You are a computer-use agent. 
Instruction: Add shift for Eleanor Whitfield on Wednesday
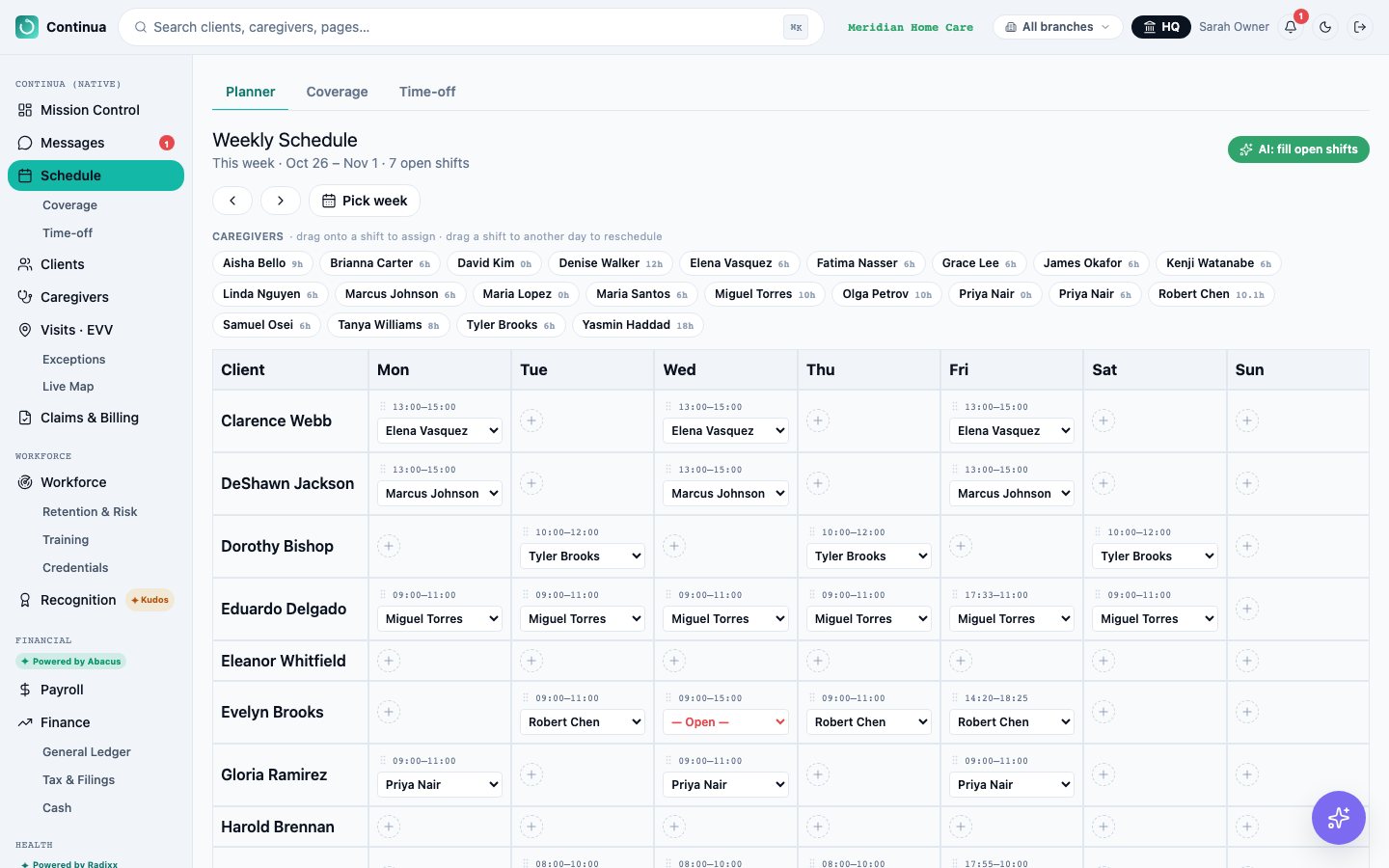coord(674,661)
